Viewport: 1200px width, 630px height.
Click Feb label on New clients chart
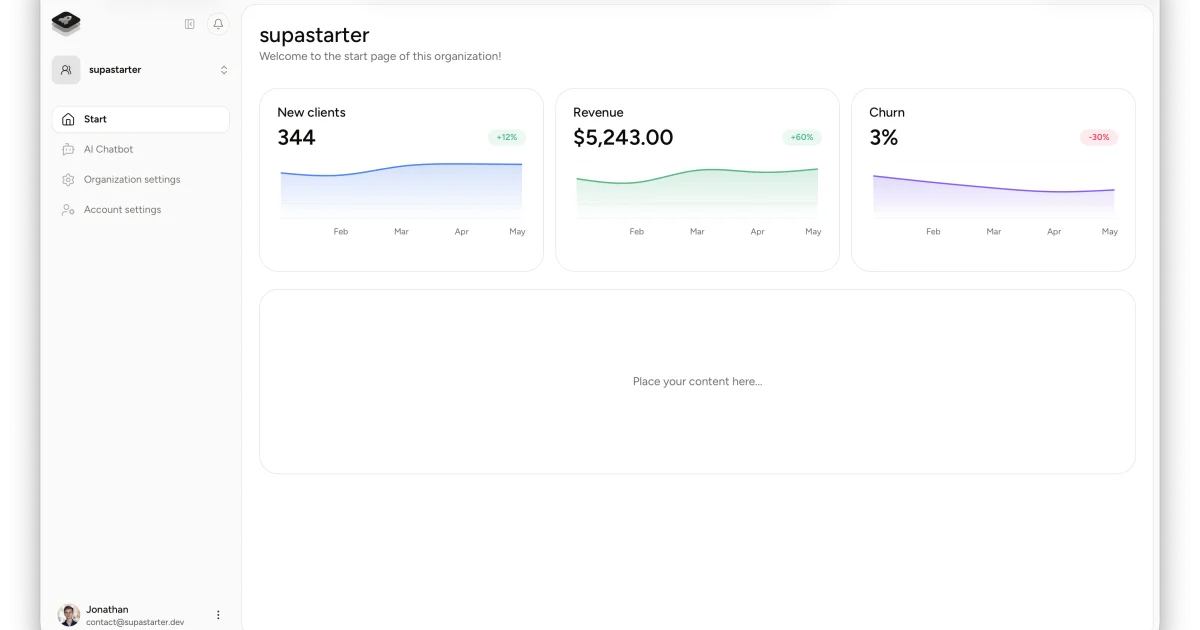click(341, 231)
